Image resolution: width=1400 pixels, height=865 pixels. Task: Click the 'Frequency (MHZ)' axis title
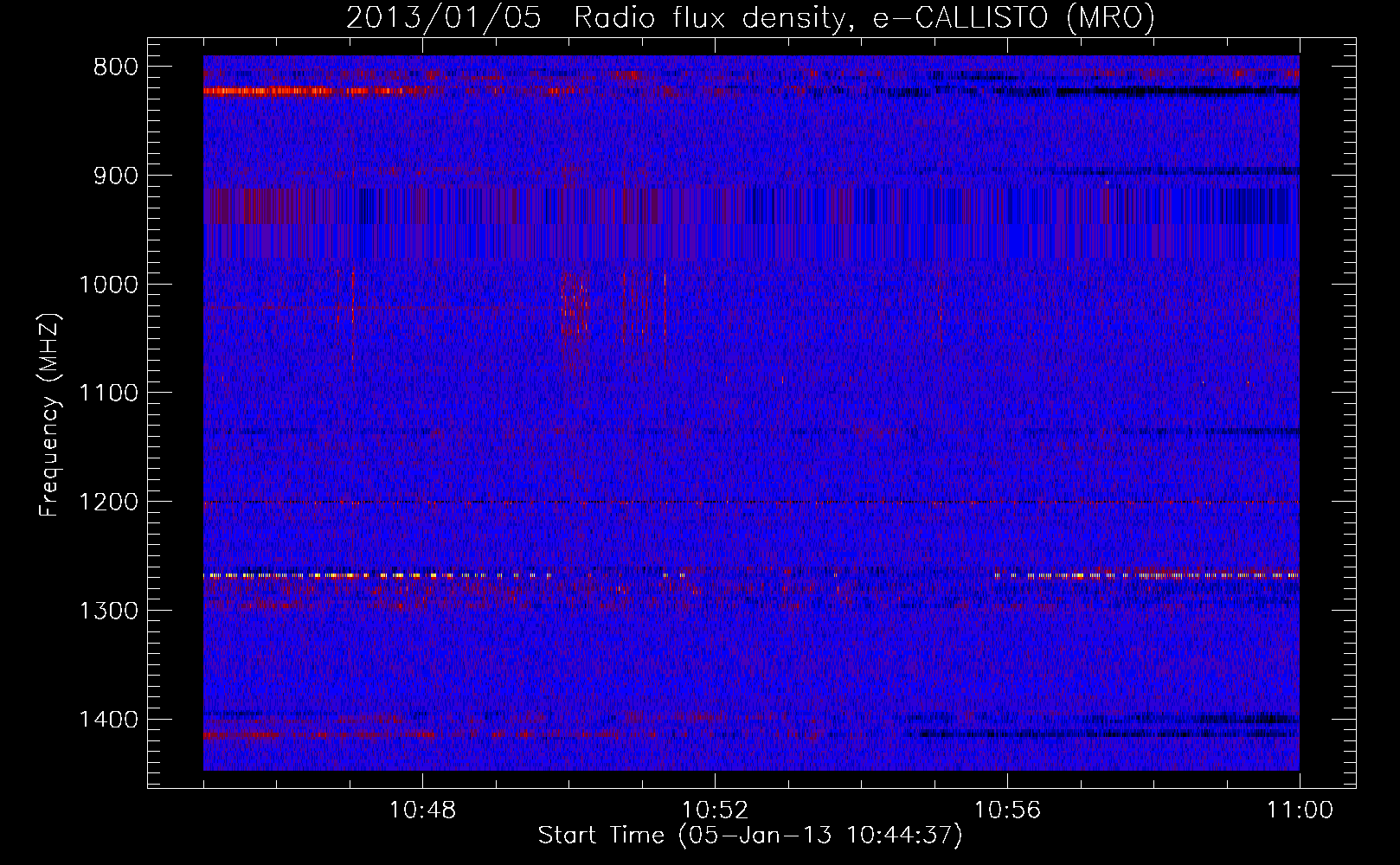click(x=50, y=415)
